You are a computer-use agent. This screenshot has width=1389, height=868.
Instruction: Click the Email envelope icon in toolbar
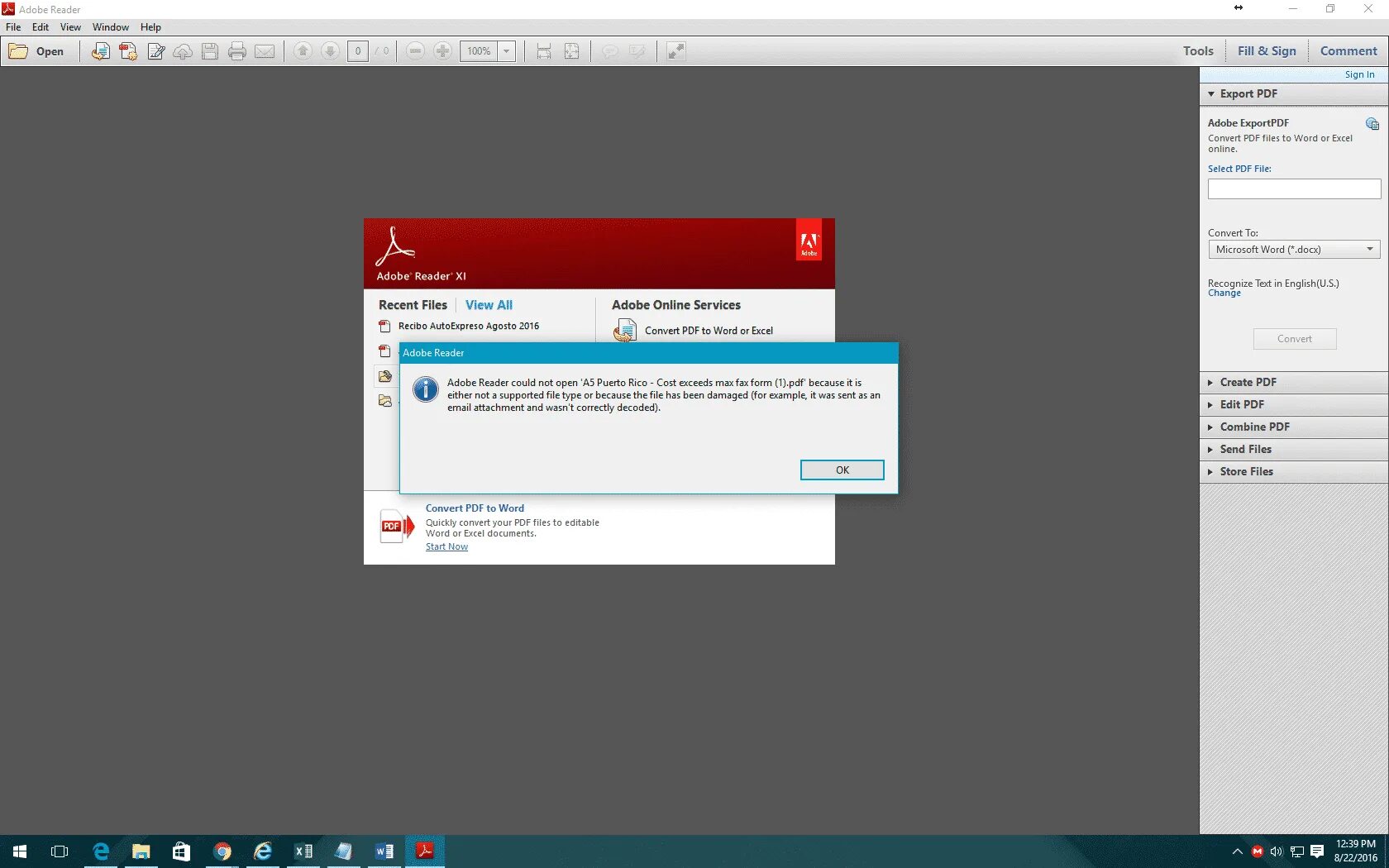pyautogui.click(x=265, y=51)
